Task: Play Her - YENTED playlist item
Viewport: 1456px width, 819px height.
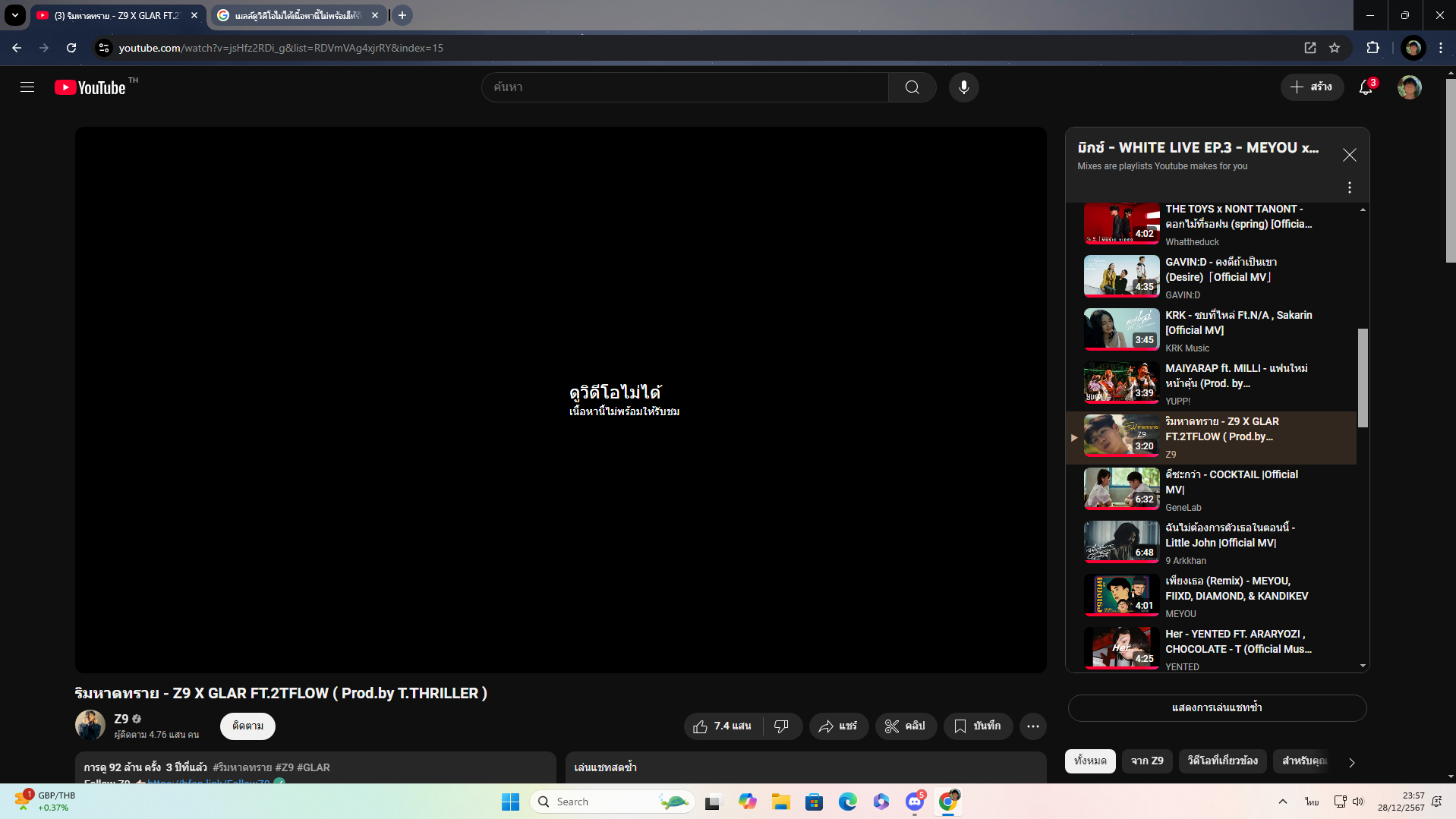Action: click(1212, 649)
